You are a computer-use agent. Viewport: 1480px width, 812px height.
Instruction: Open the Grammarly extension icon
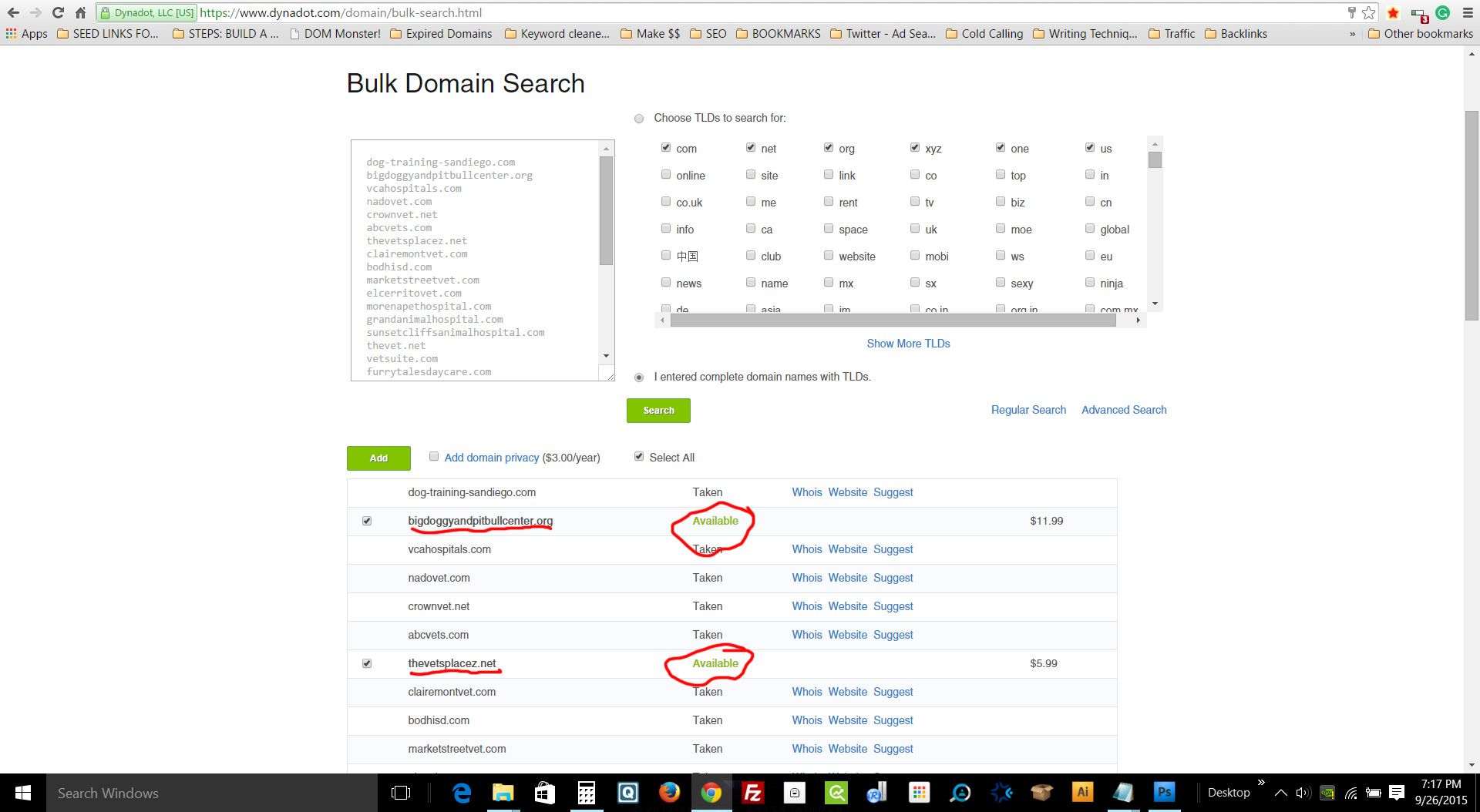click(1442, 13)
